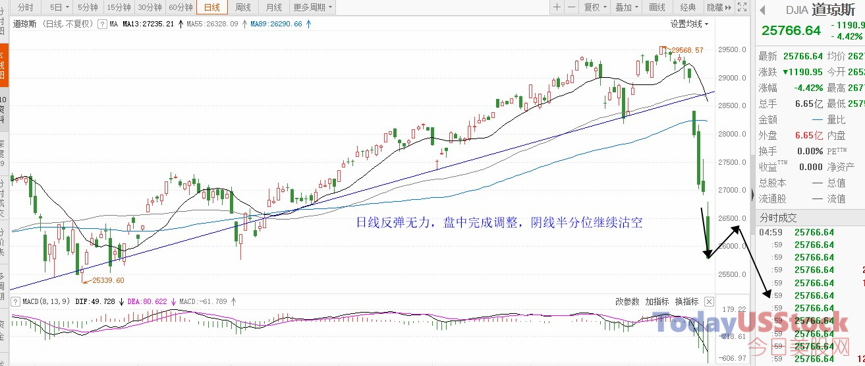Open the 叠加 overlay dropdown
Image resolution: width=865 pixels, height=366 pixels.
point(627,7)
